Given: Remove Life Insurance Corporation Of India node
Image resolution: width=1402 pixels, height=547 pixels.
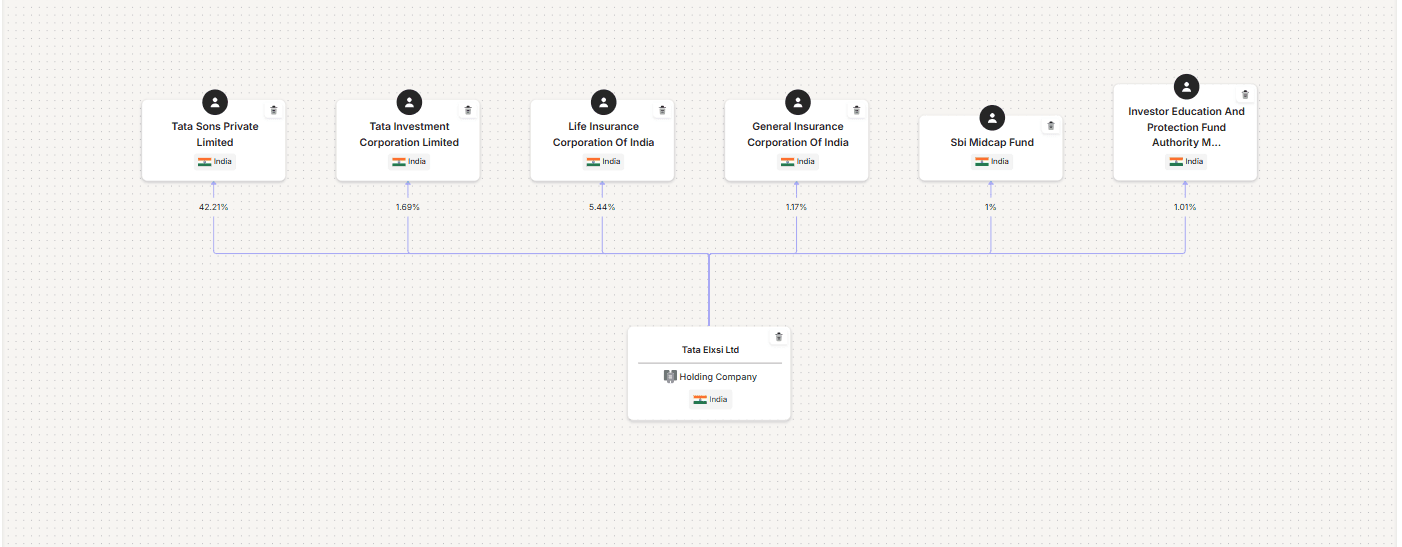Looking at the screenshot, I should coord(661,110).
